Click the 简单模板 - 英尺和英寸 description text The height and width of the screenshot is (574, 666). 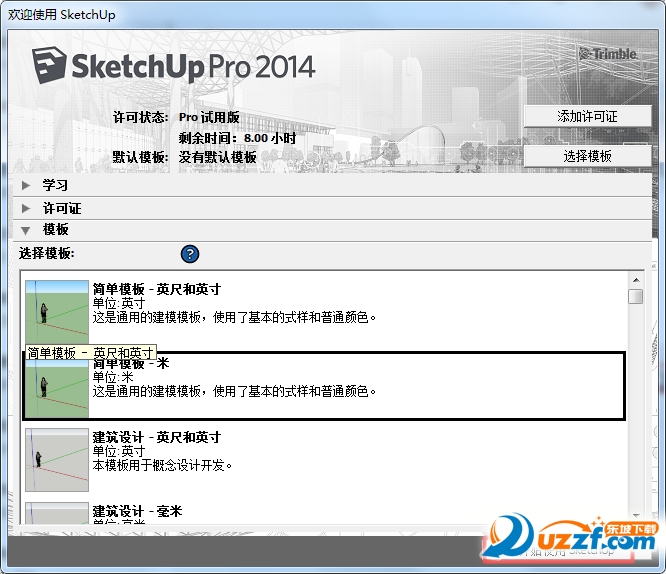point(235,317)
